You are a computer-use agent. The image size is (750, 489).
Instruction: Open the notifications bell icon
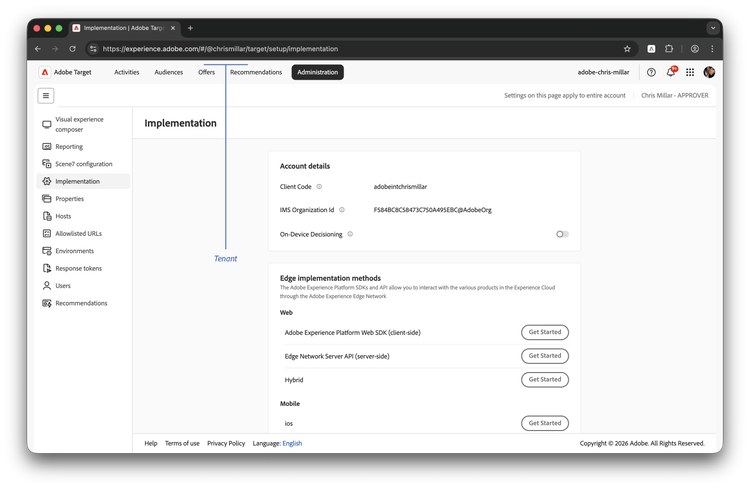[x=671, y=72]
